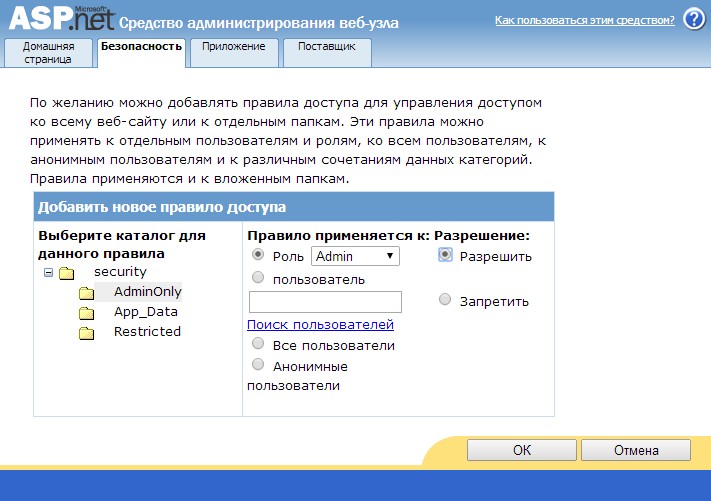Viewport: 711px width, 501px height.
Task: Select the AdminOnly directory
Action: tap(147, 292)
